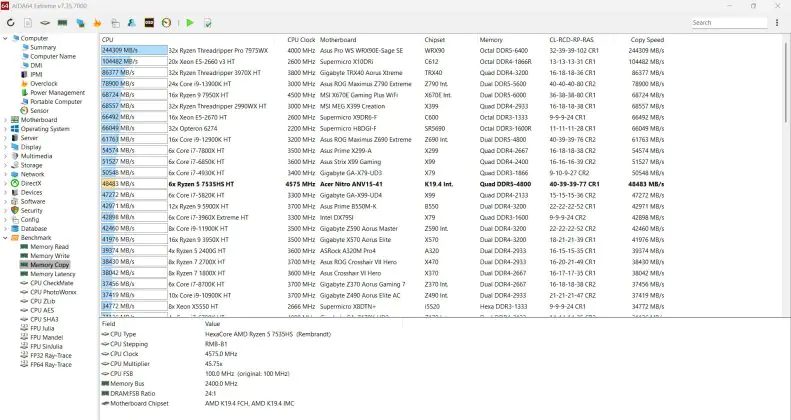Select Power Management in the tree
The width and height of the screenshot is (791, 420).
pos(58,93)
